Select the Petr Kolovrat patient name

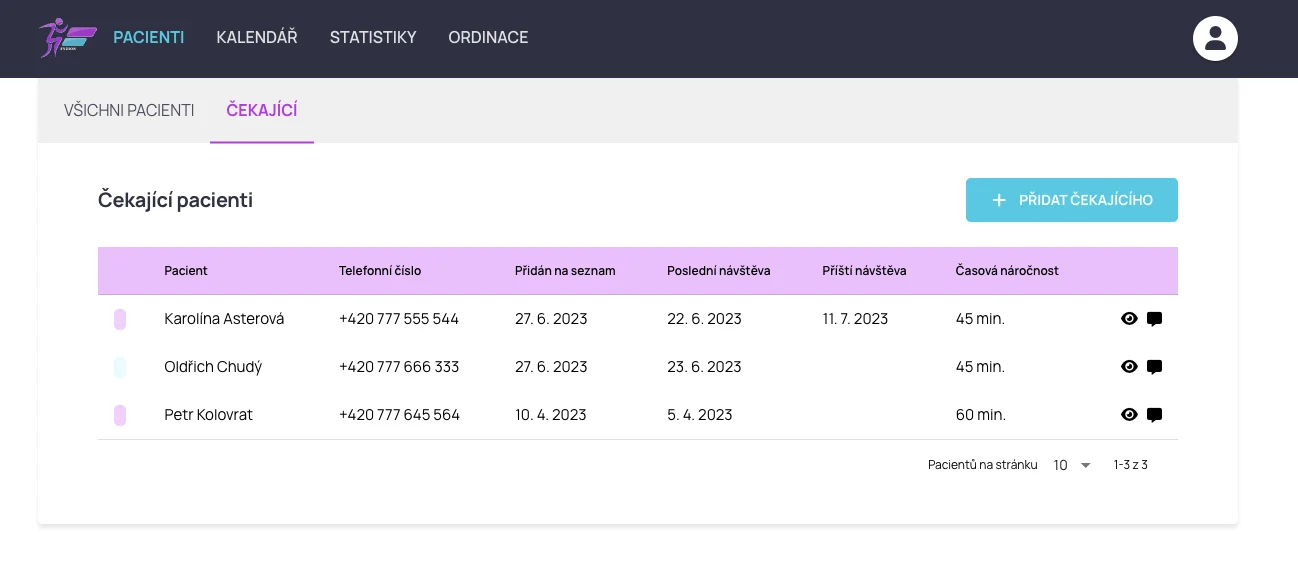[x=208, y=415]
